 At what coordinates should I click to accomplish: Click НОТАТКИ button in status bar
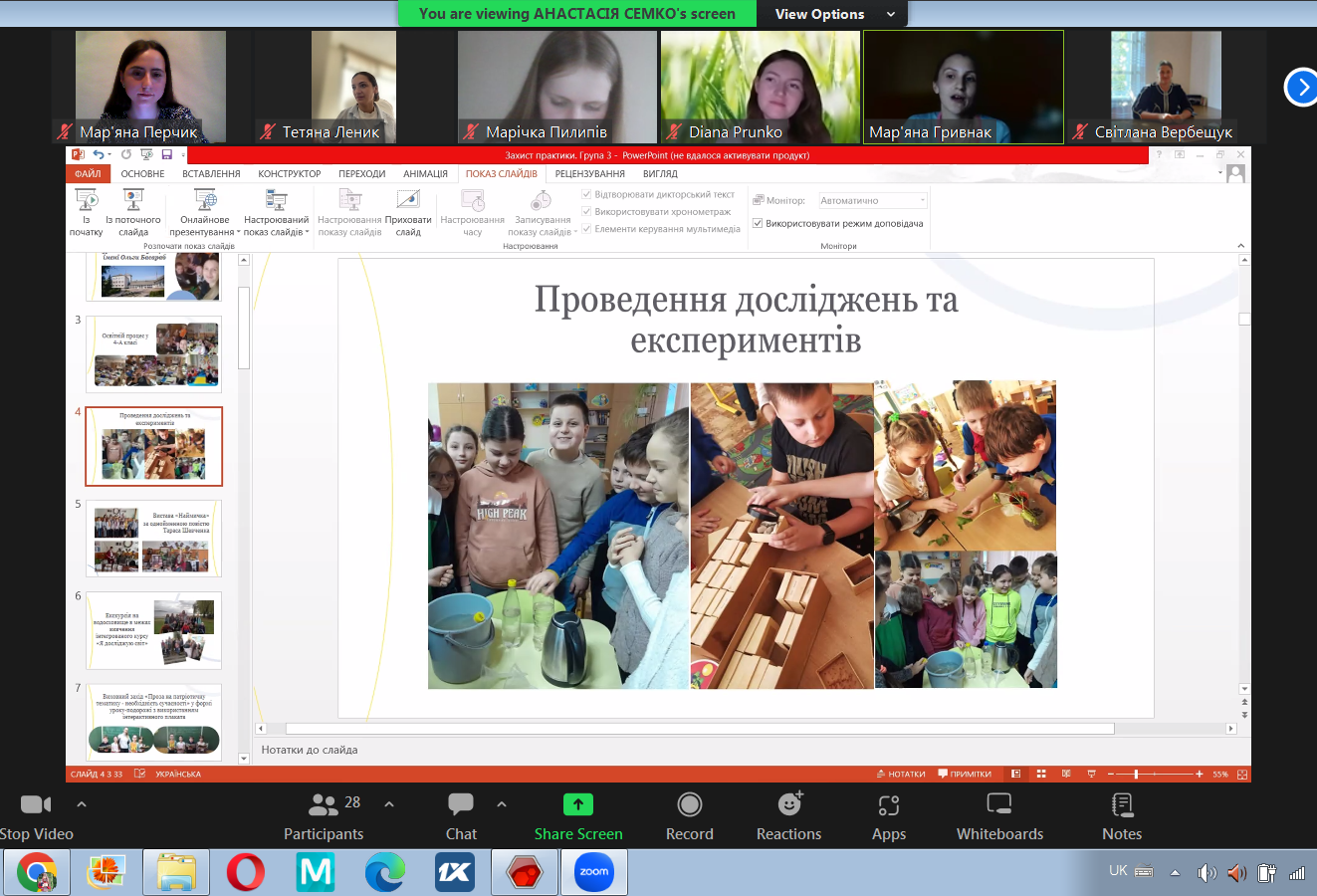pyautogui.click(x=901, y=774)
